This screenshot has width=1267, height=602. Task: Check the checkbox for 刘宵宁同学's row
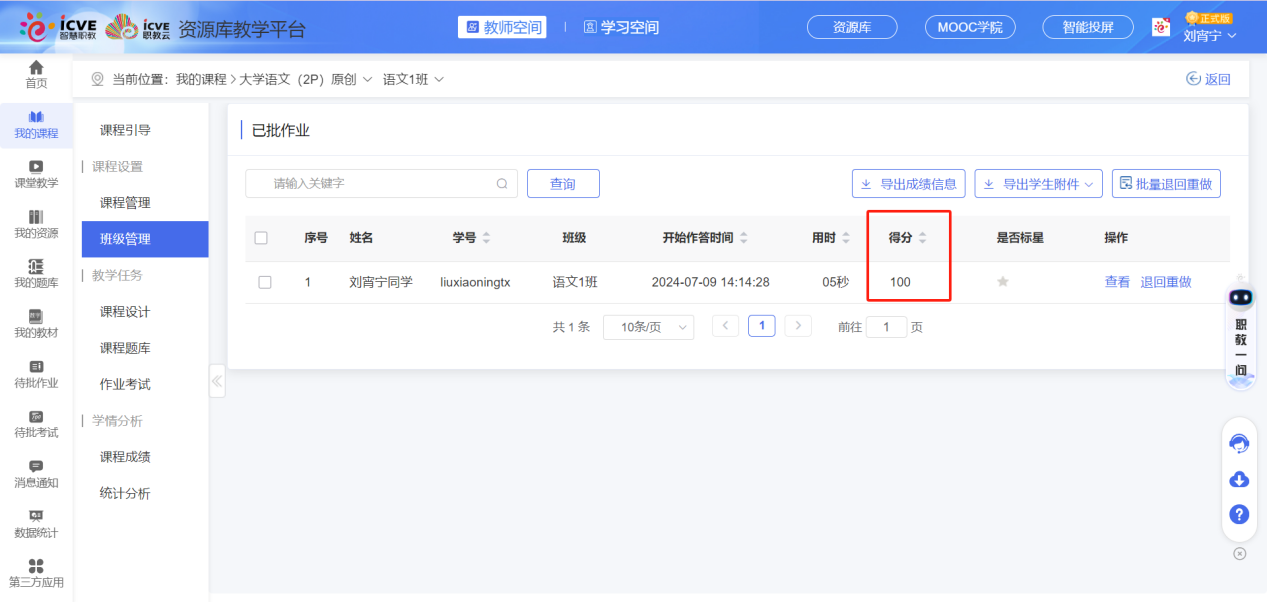coord(265,282)
